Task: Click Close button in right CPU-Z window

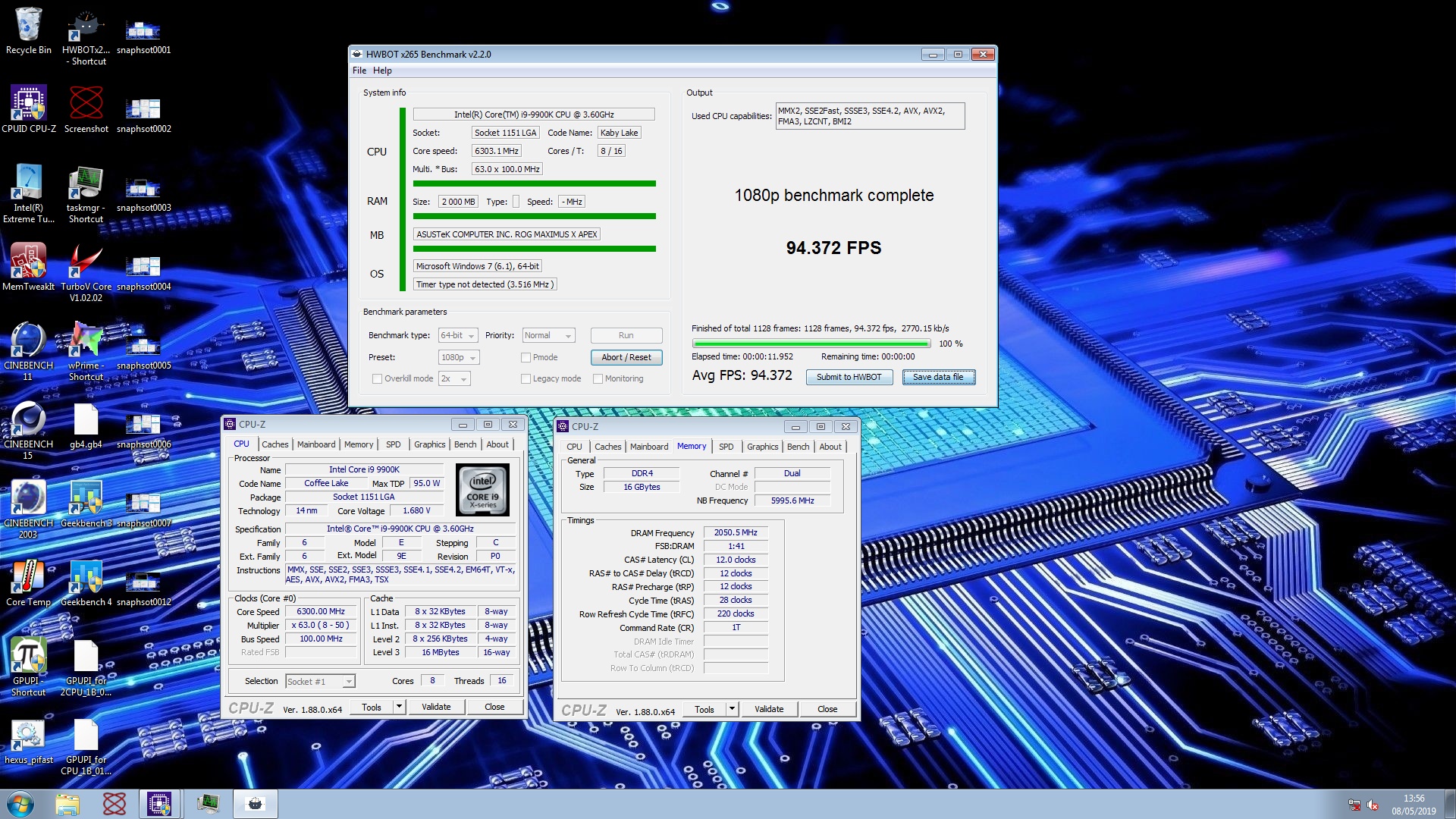Action: [827, 709]
